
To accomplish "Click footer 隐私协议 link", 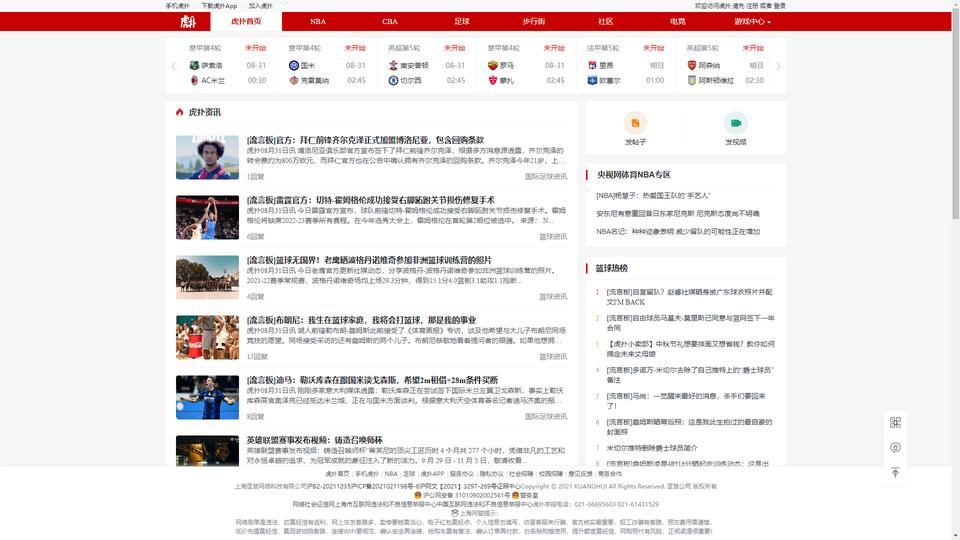I will pyautogui.click(x=491, y=474).
